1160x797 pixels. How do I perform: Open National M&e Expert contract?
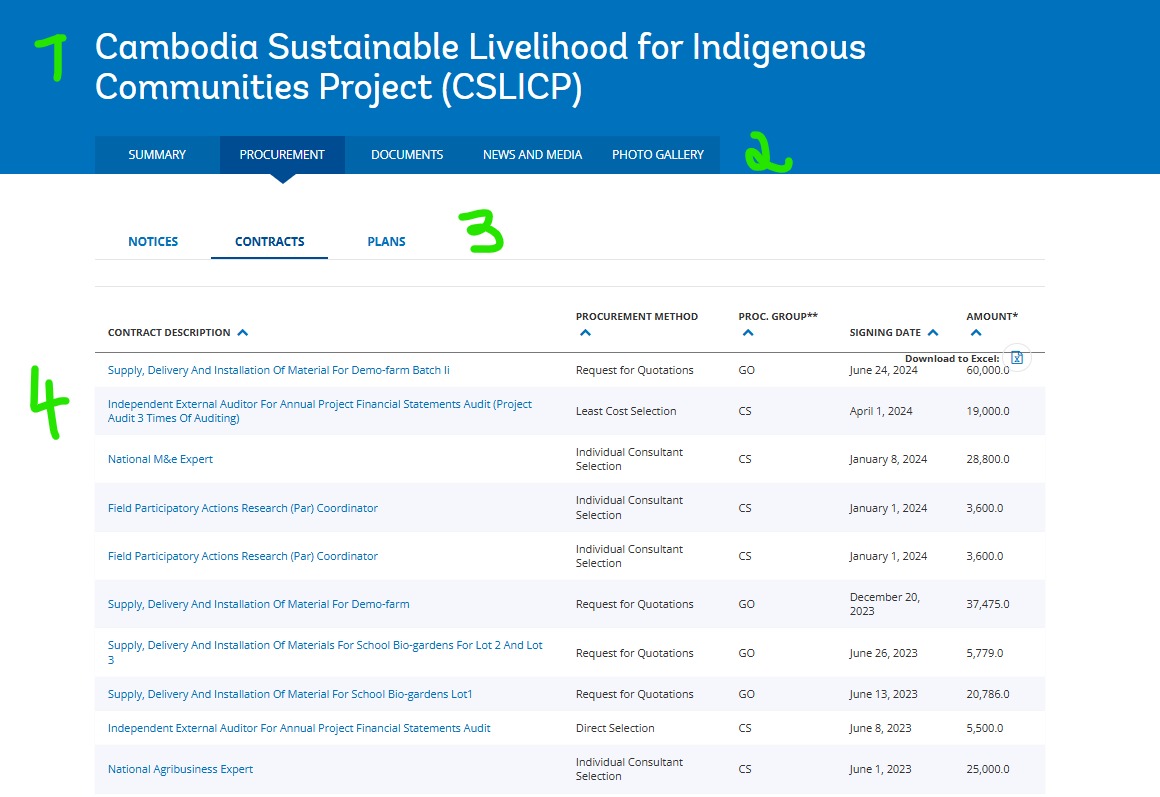(x=160, y=459)
